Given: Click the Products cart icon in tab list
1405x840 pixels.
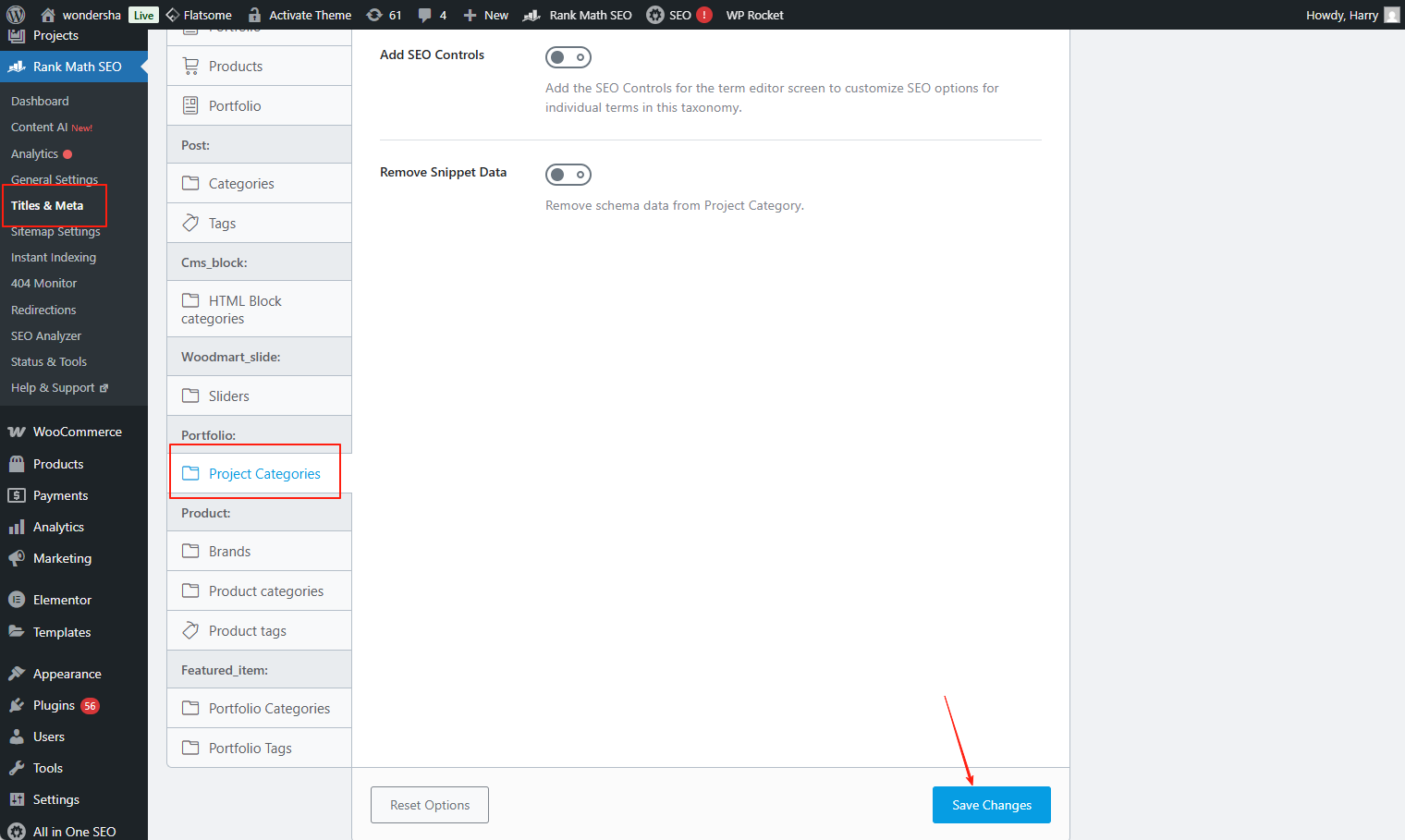Looking at the screenshot, I should pos(190,67).
